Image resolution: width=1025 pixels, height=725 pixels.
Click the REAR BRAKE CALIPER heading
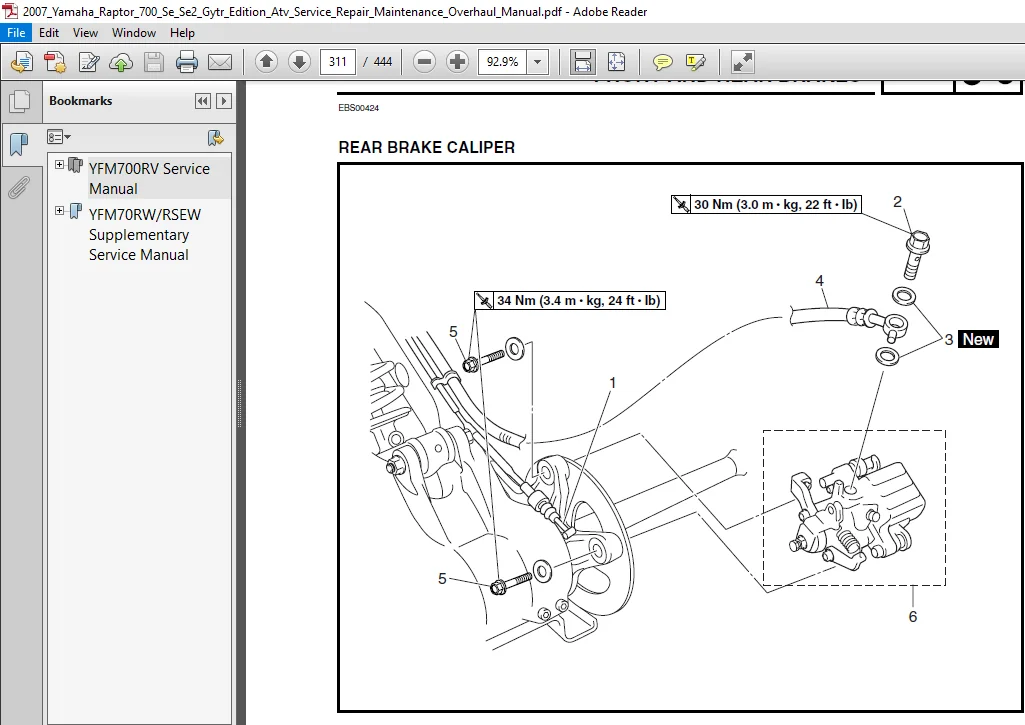(426, 147)
